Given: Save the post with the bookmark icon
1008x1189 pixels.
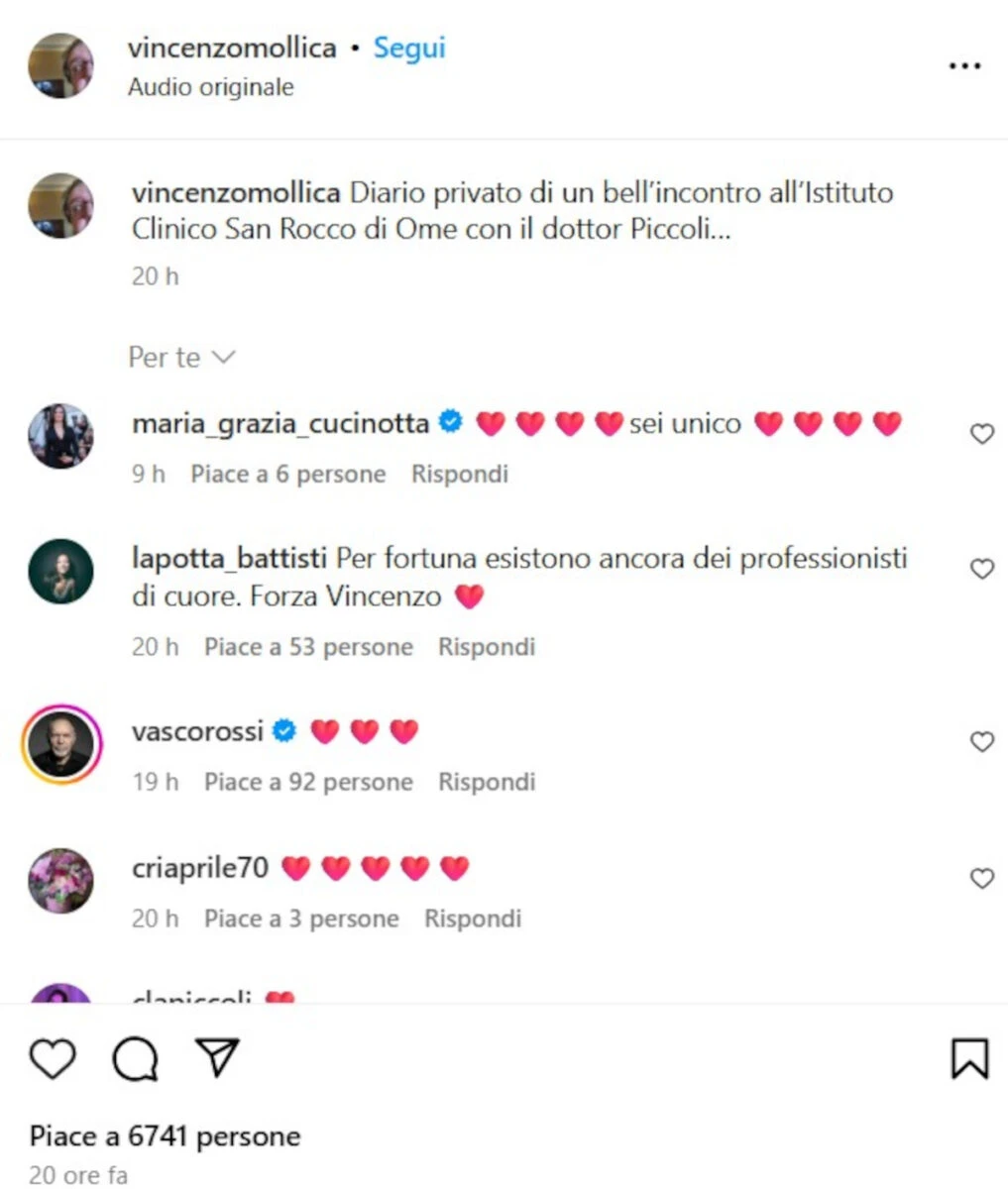Looking at the screenshot, I should pos(969,1058).
